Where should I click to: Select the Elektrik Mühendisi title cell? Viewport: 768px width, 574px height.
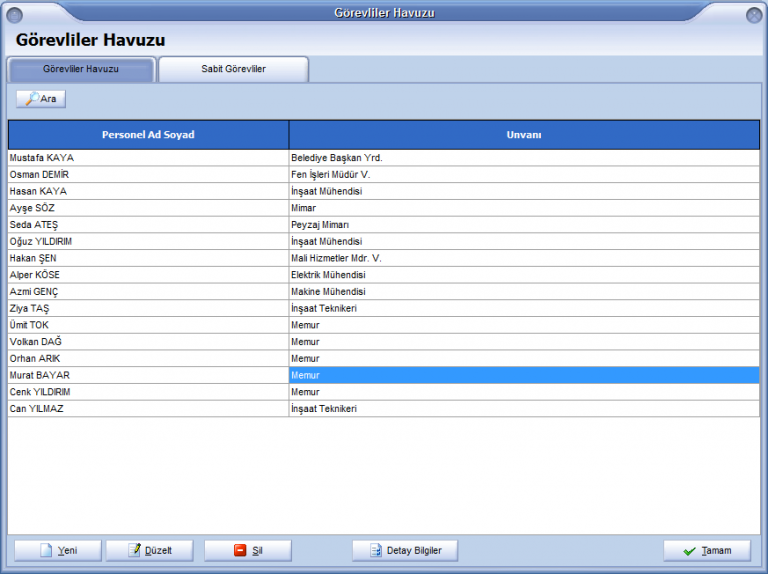point(329,275)
